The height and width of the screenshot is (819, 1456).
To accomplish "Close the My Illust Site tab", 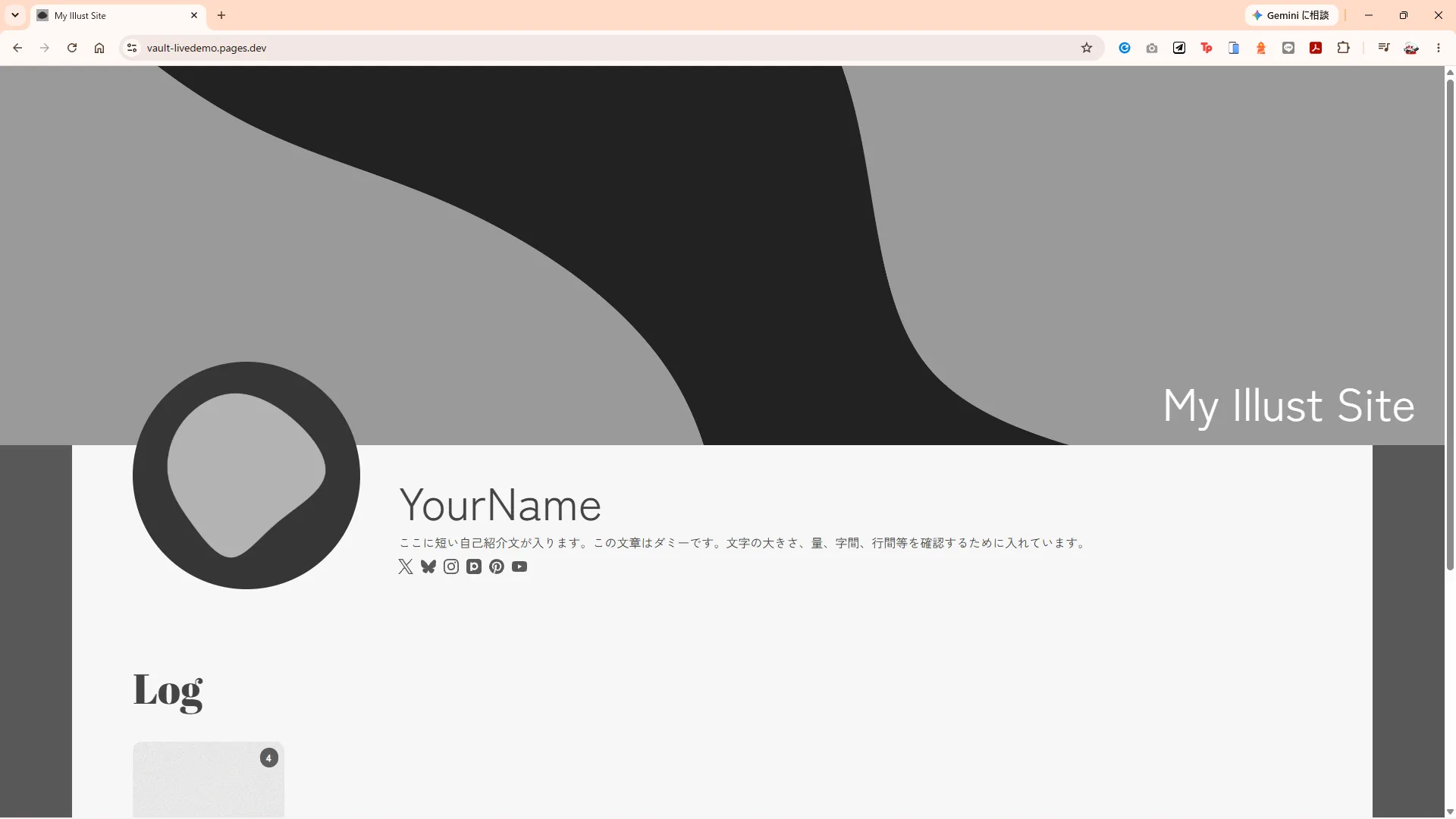I will click(194, 15).
